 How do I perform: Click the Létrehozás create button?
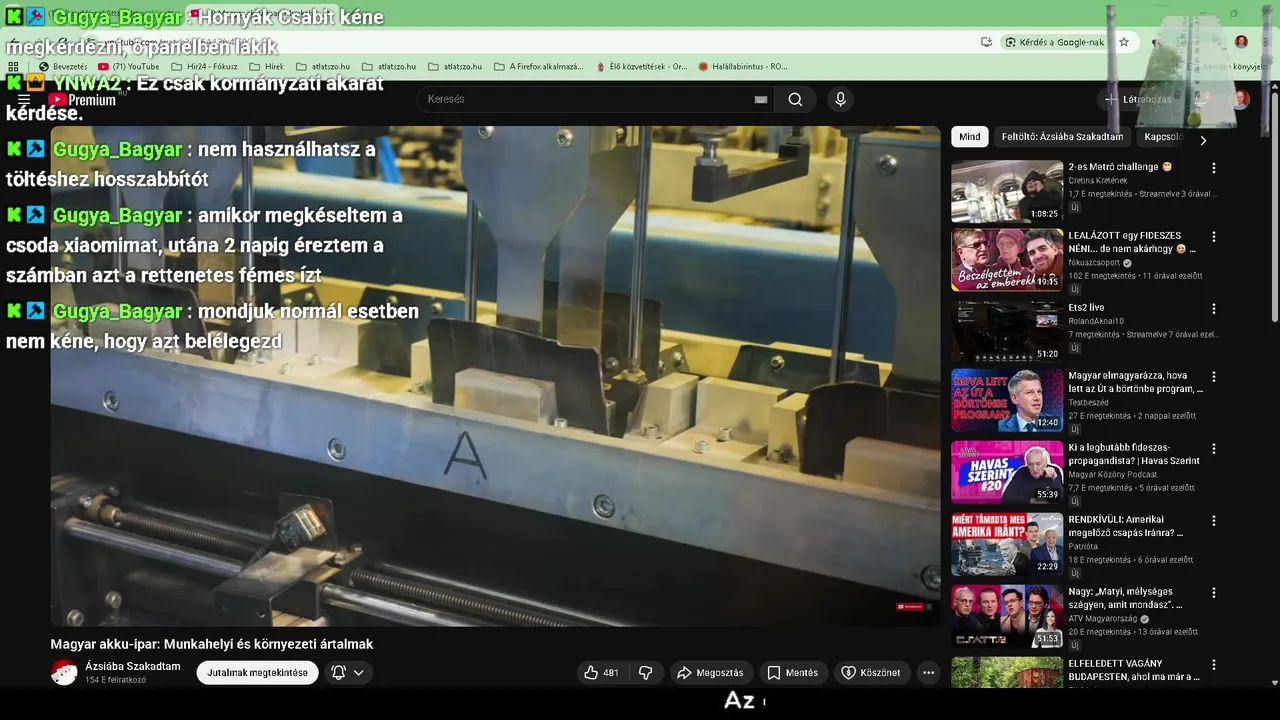(1139, 99)
